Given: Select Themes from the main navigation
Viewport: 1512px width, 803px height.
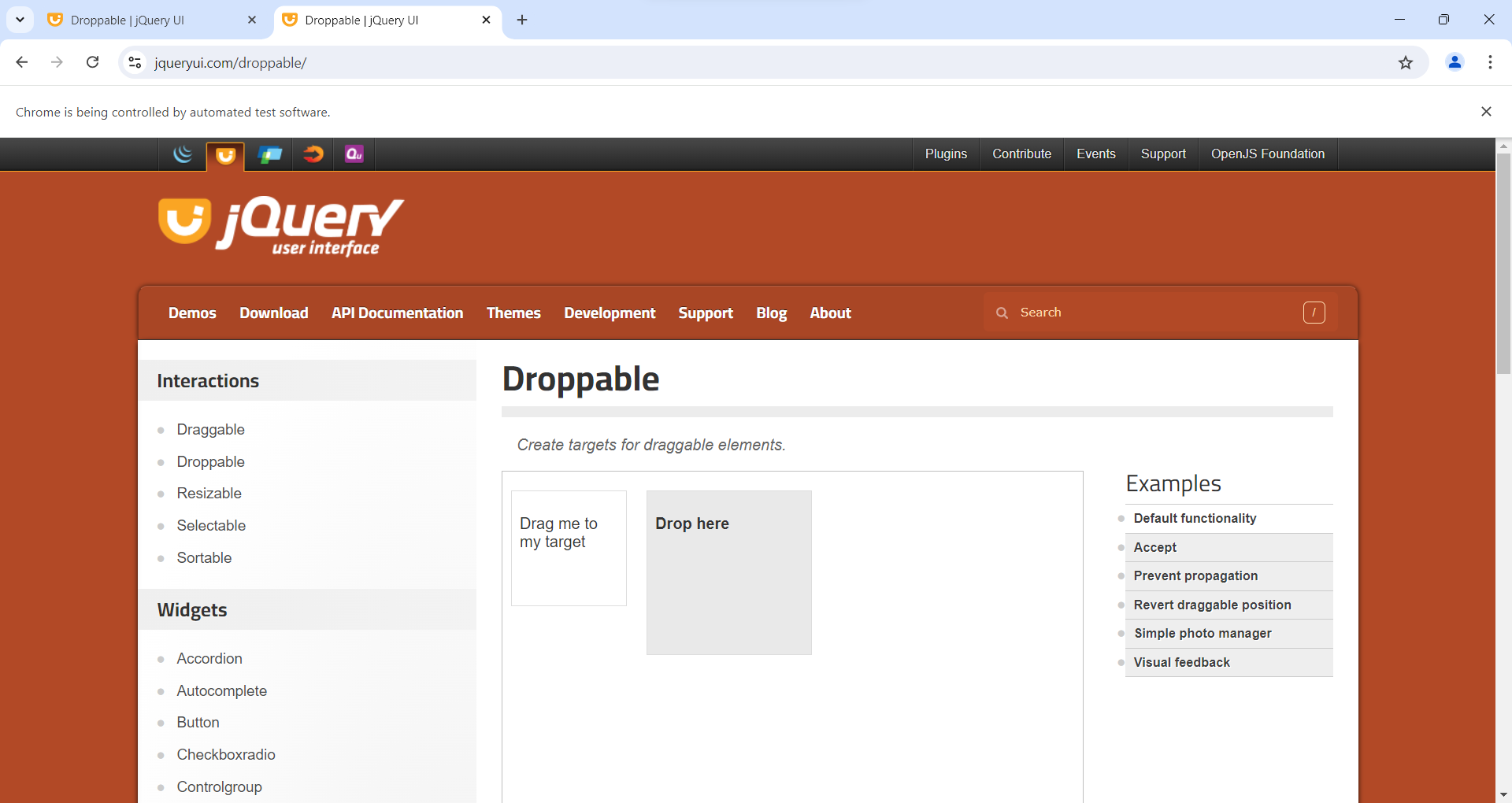Looking at the screenshot, I should [513, 313].
